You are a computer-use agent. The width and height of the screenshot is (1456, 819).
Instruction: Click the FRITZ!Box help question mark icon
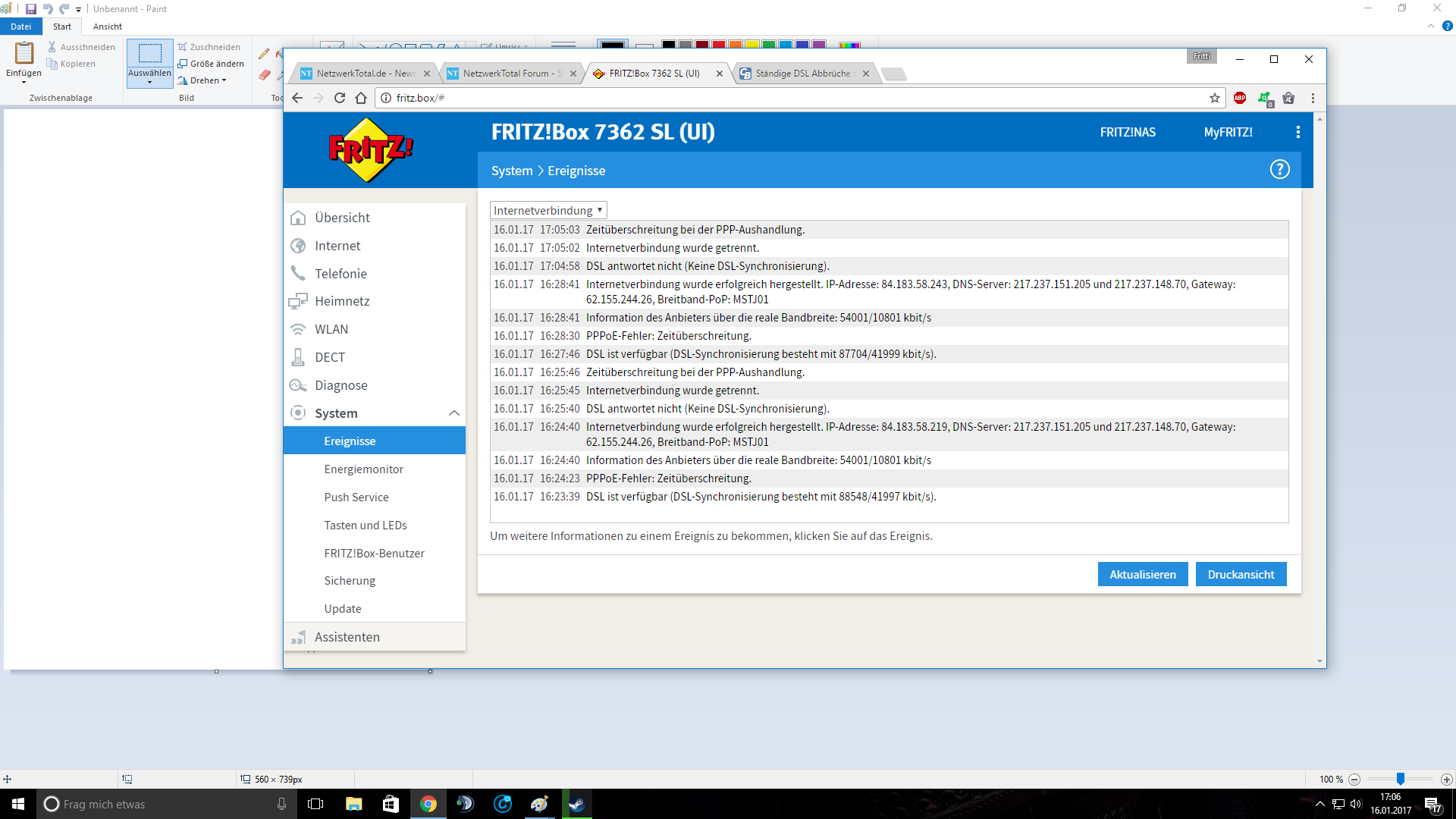coord(1279,170)
